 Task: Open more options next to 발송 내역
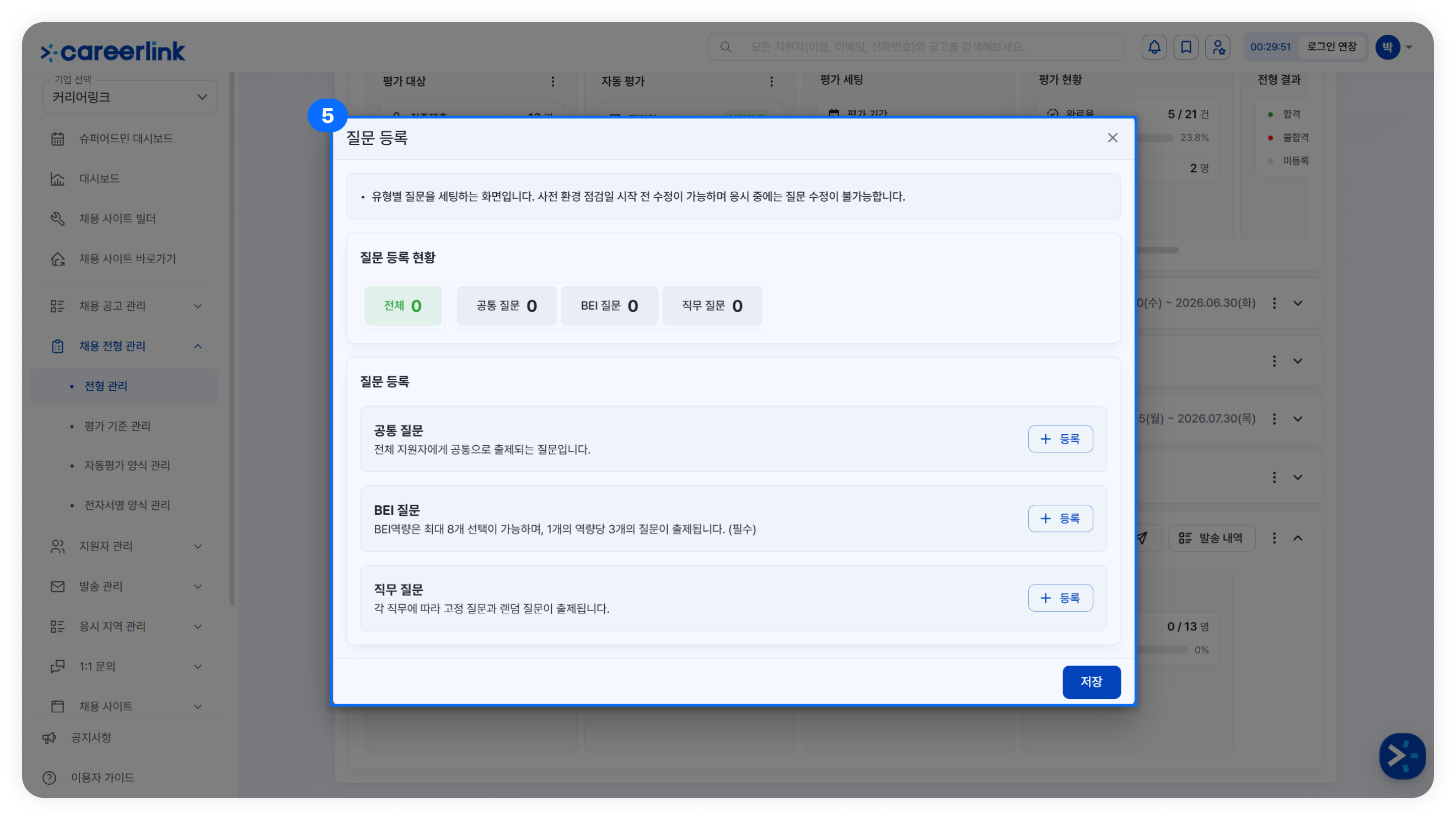pos(1274,538)
